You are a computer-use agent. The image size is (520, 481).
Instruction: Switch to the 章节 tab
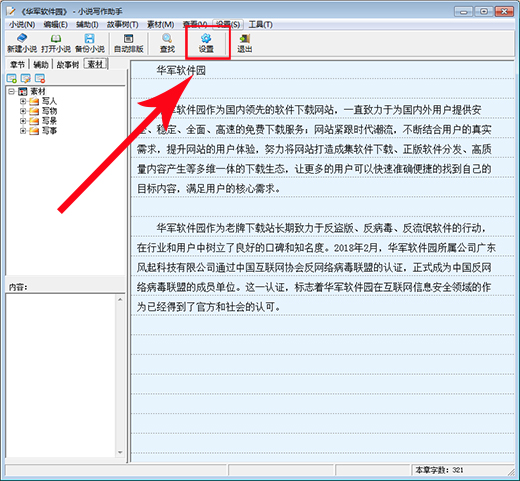17,64
